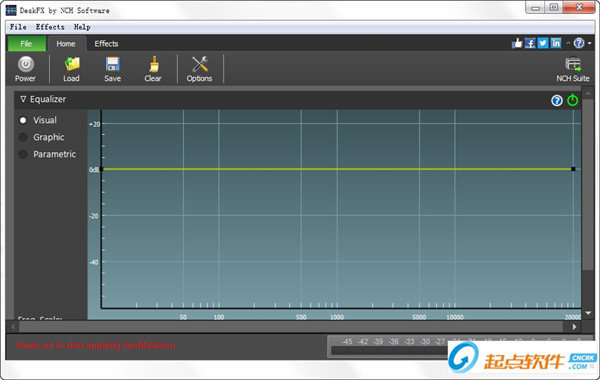
Task: Save the current preset
Action: coord(112,69)
